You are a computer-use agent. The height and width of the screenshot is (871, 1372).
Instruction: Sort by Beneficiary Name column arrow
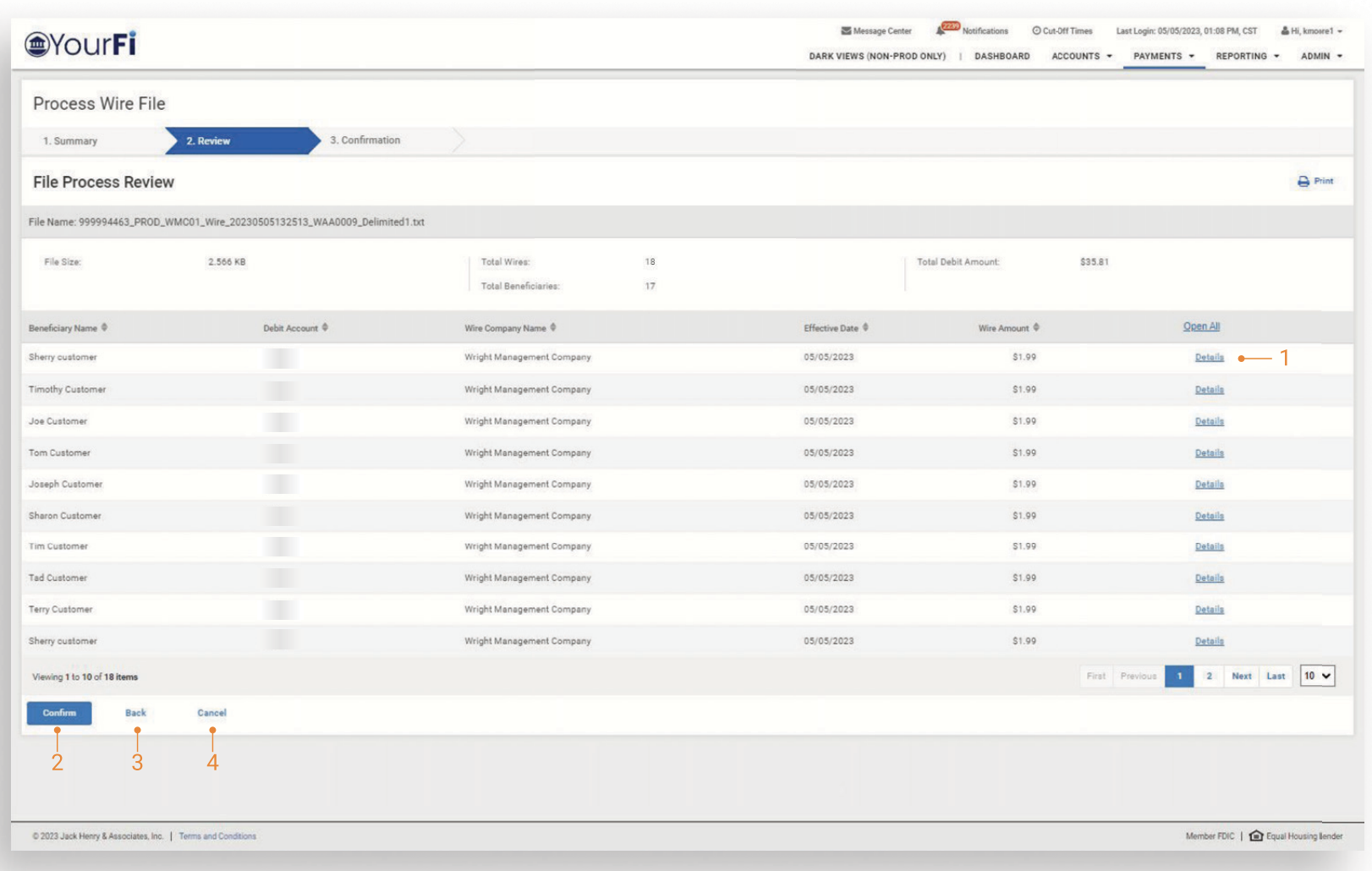[x=105, y=327]
